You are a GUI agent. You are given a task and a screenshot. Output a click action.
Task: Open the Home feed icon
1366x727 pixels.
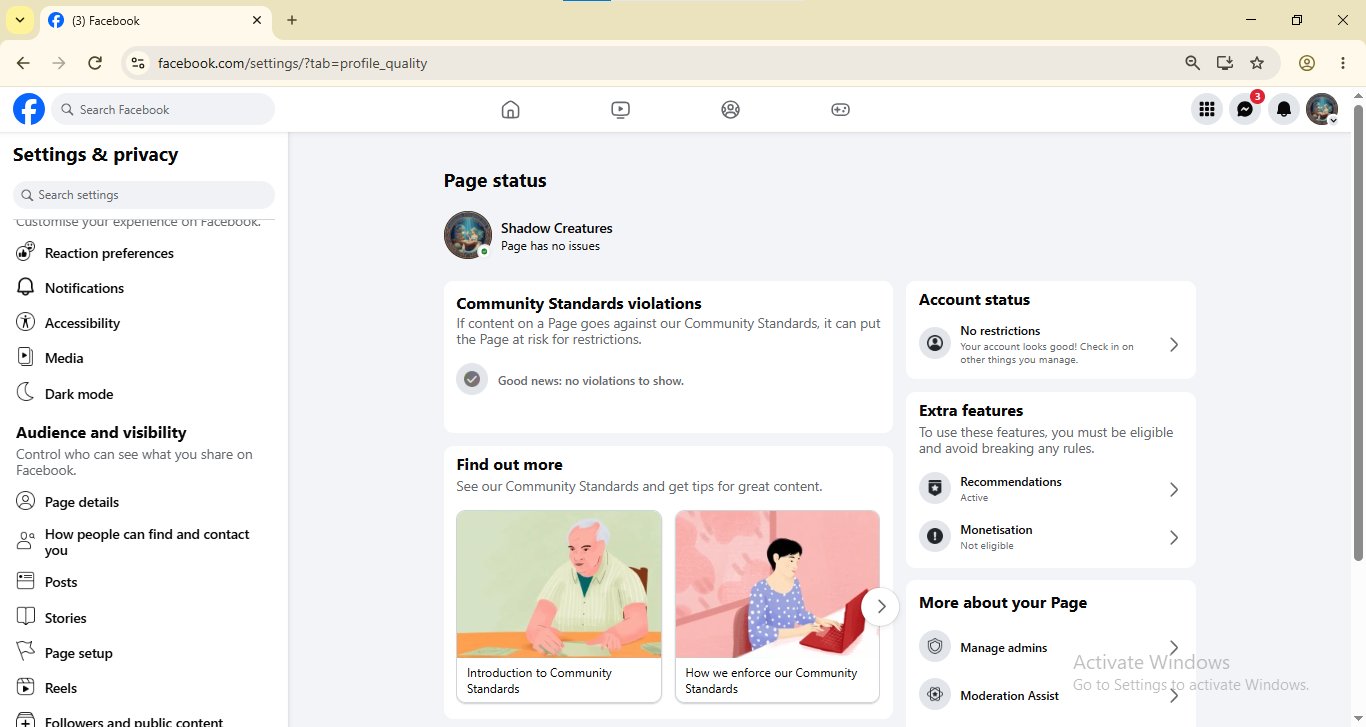(x=510, y=109)
